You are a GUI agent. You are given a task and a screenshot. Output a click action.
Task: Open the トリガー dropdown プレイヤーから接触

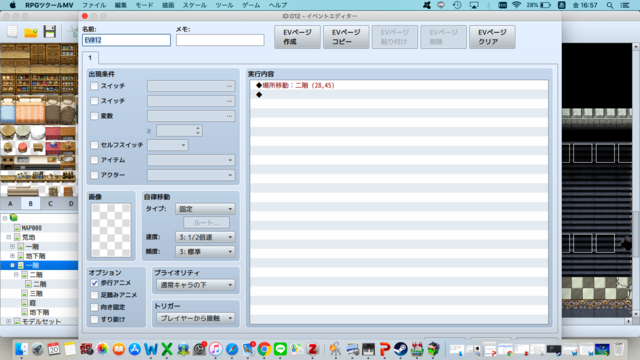pos(196,318)
